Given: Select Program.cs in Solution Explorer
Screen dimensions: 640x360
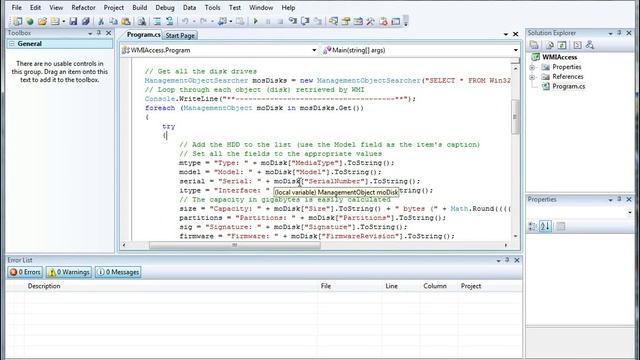Looking at the screenshot, I should [569, 87].
